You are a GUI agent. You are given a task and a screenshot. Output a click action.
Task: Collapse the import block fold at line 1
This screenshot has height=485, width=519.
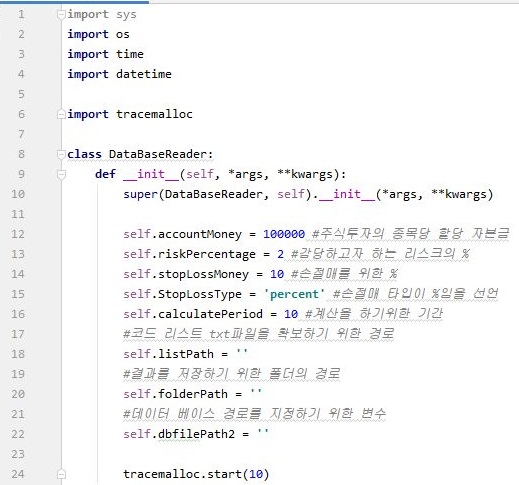[61, 15]
